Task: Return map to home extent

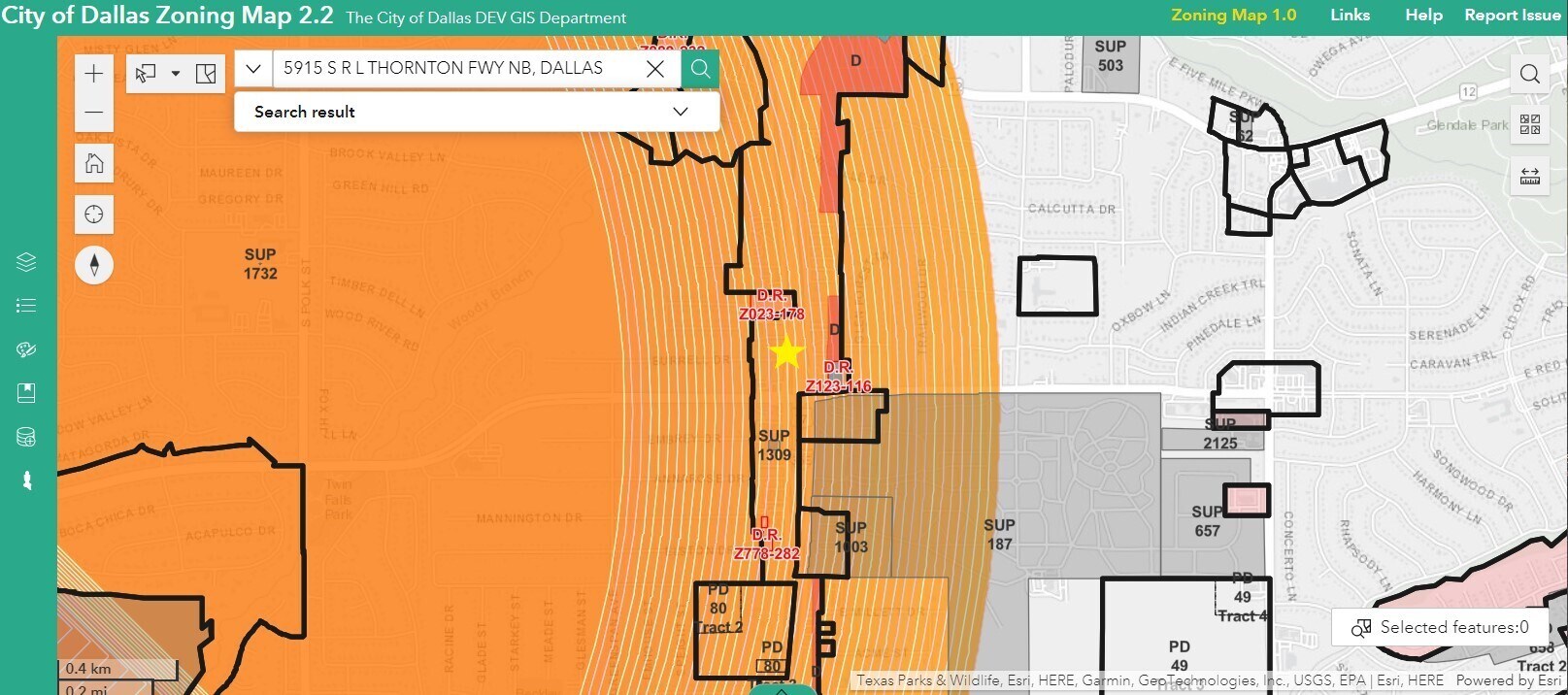Action: [x=94, y=163]
